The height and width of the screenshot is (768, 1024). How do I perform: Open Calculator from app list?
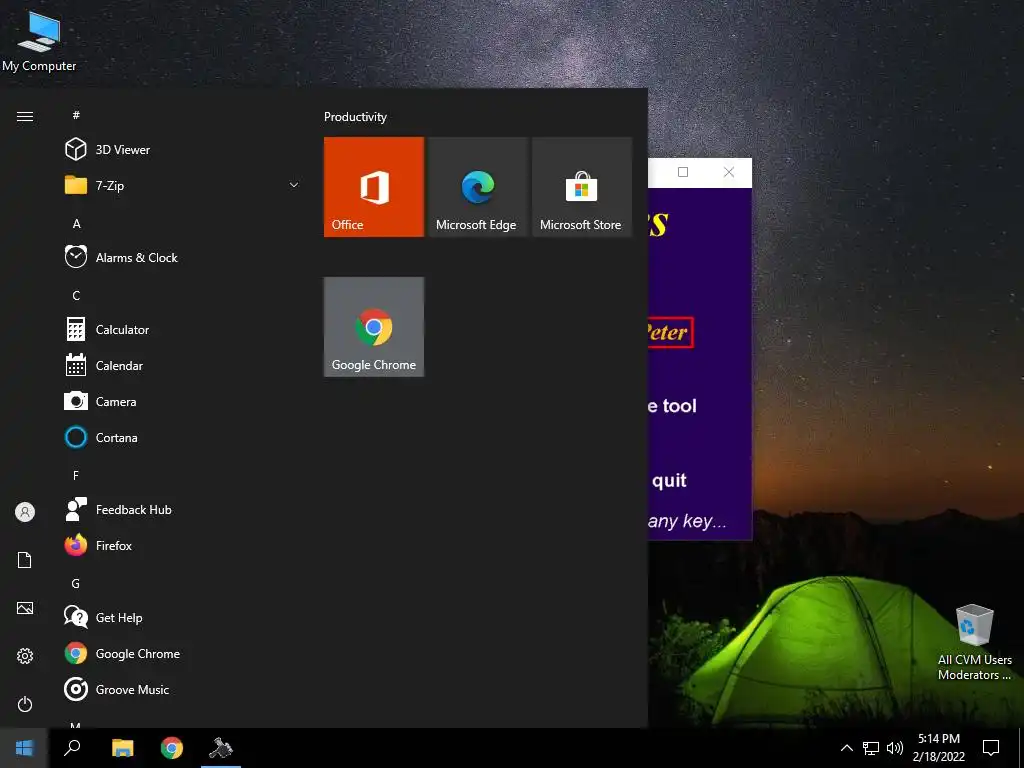click(183, 329)
